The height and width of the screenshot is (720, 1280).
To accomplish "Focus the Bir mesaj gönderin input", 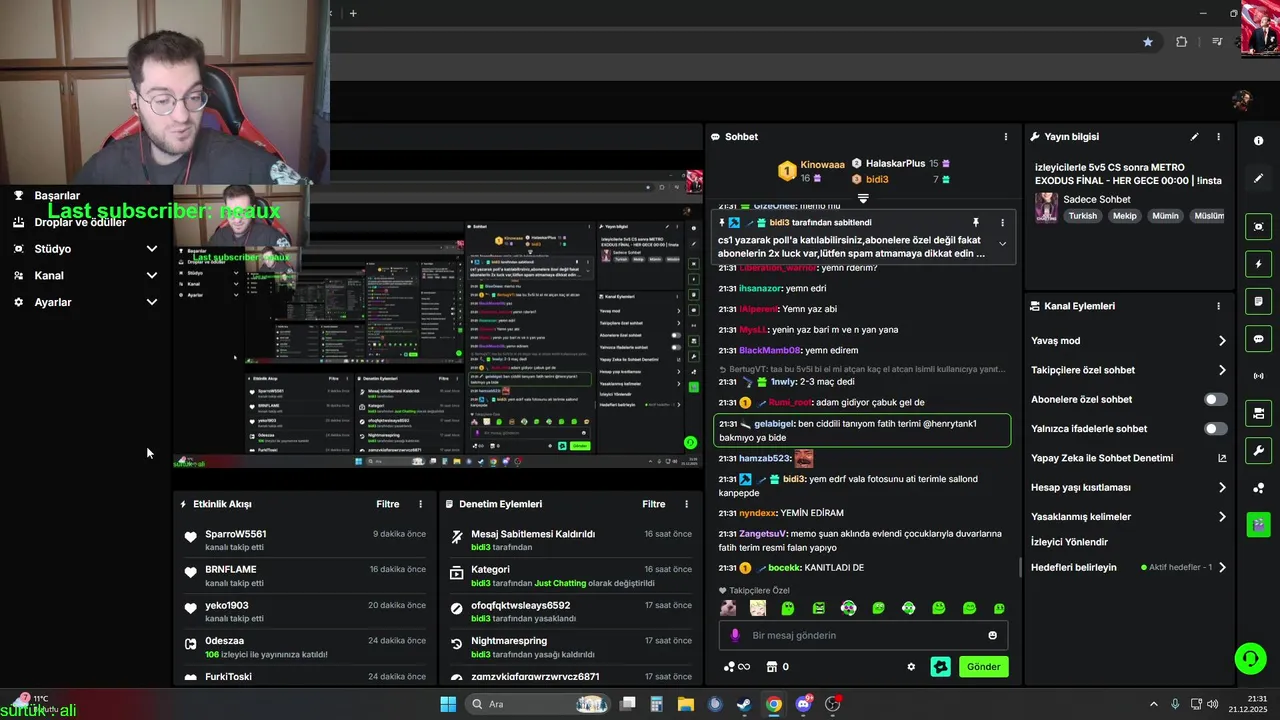I will click(863, 635).
